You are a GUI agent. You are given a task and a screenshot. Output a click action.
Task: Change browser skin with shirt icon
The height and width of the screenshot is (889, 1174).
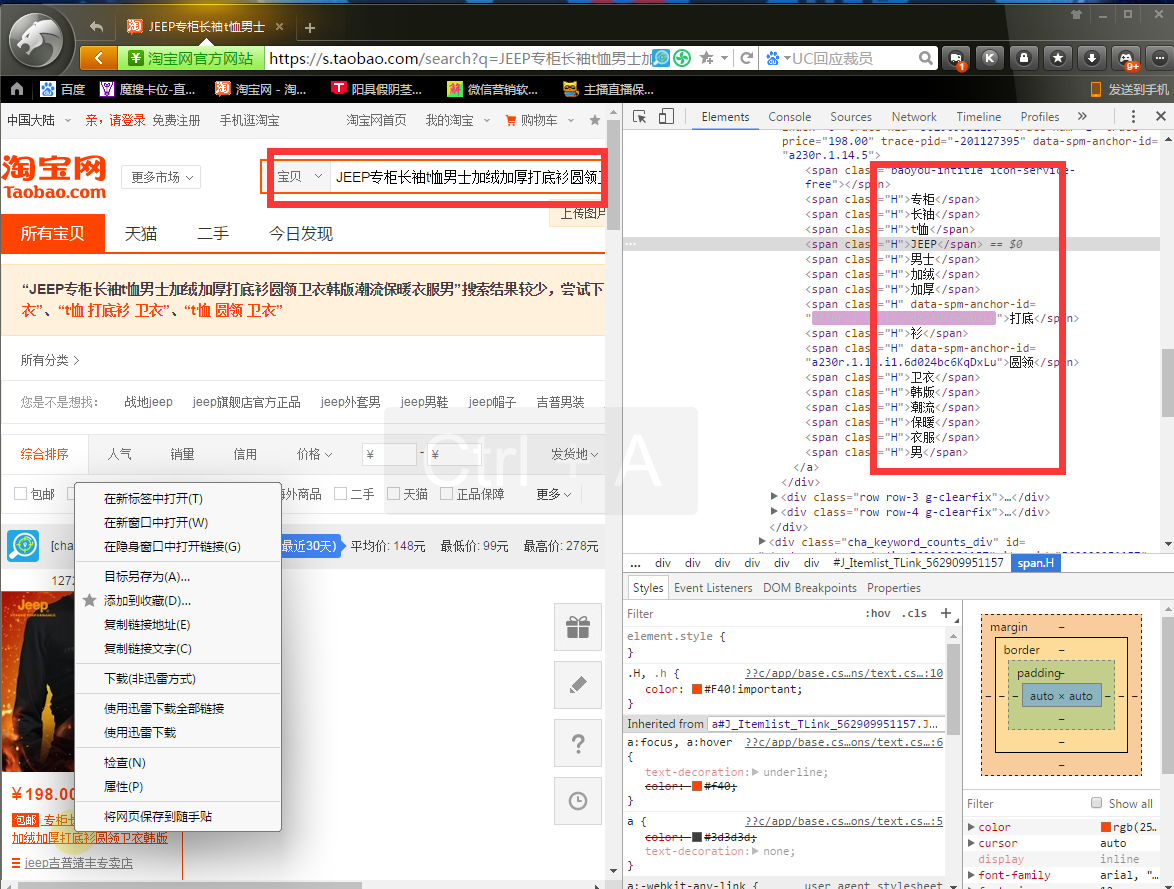click(x=1077, y=14)
